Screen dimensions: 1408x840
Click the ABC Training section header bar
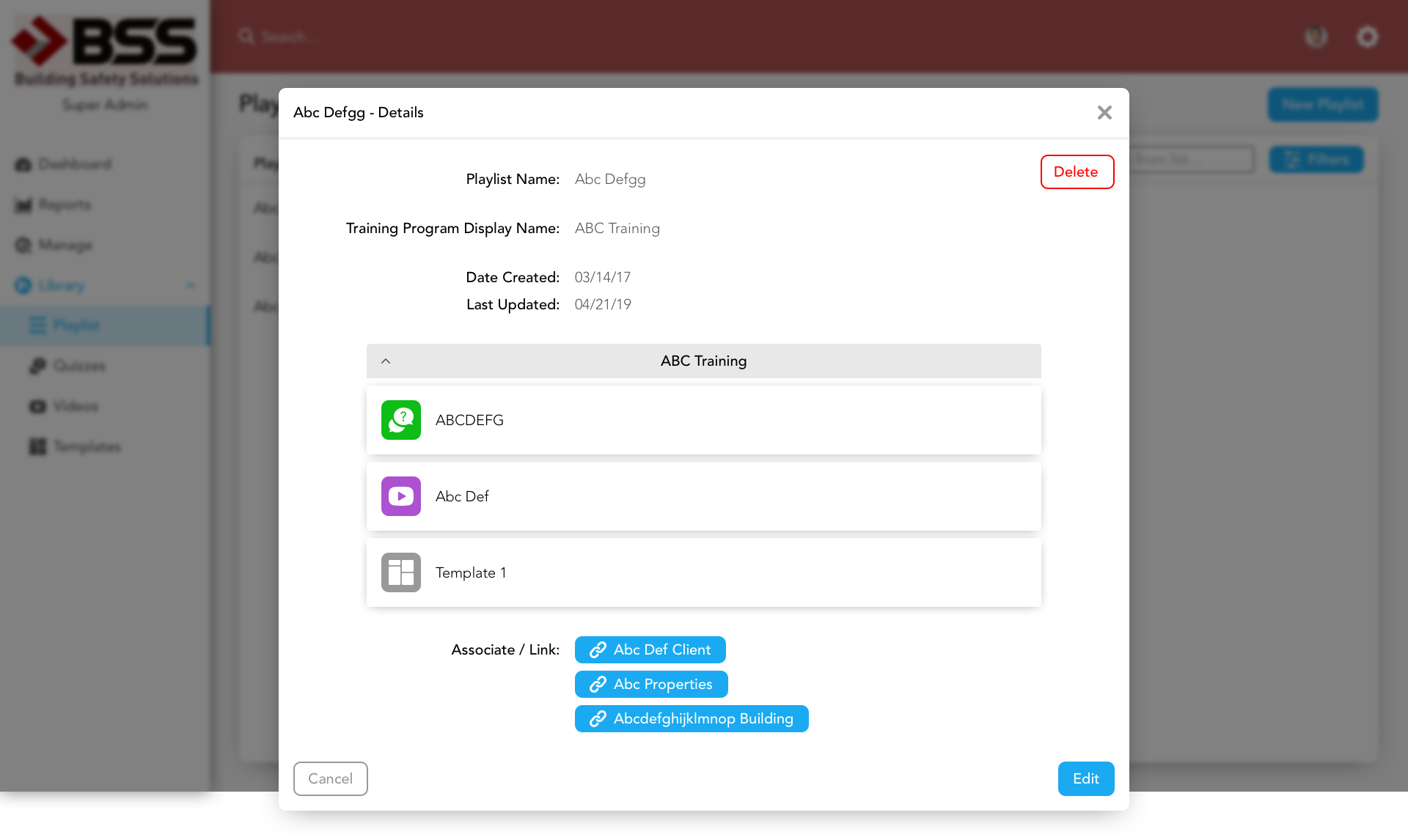[703, 361]
